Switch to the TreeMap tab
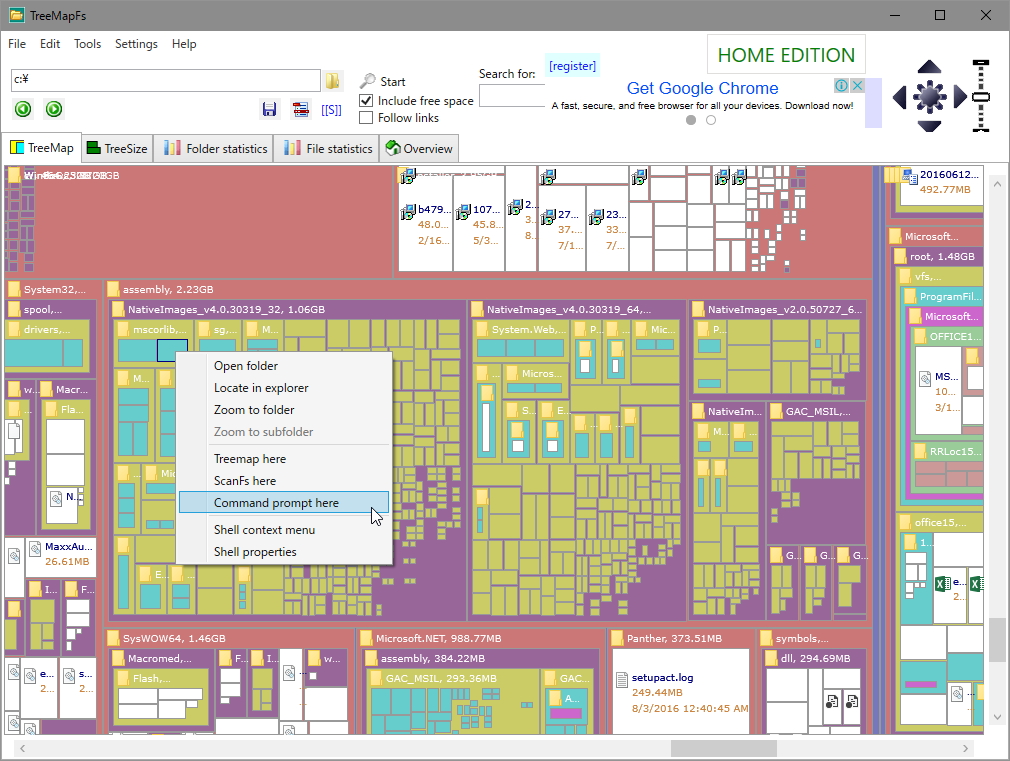The height and width of the screenshot is (761, 1010). click(42, 148)
